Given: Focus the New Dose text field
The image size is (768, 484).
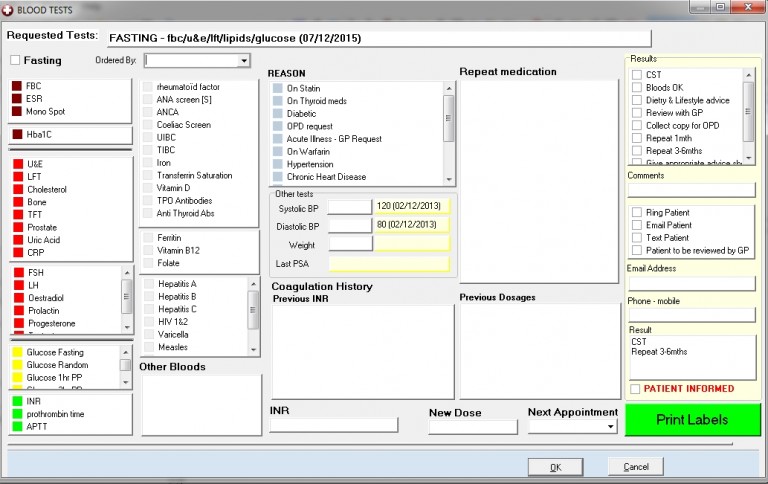Looking at the screenshot, I should [x=473, y=427].
